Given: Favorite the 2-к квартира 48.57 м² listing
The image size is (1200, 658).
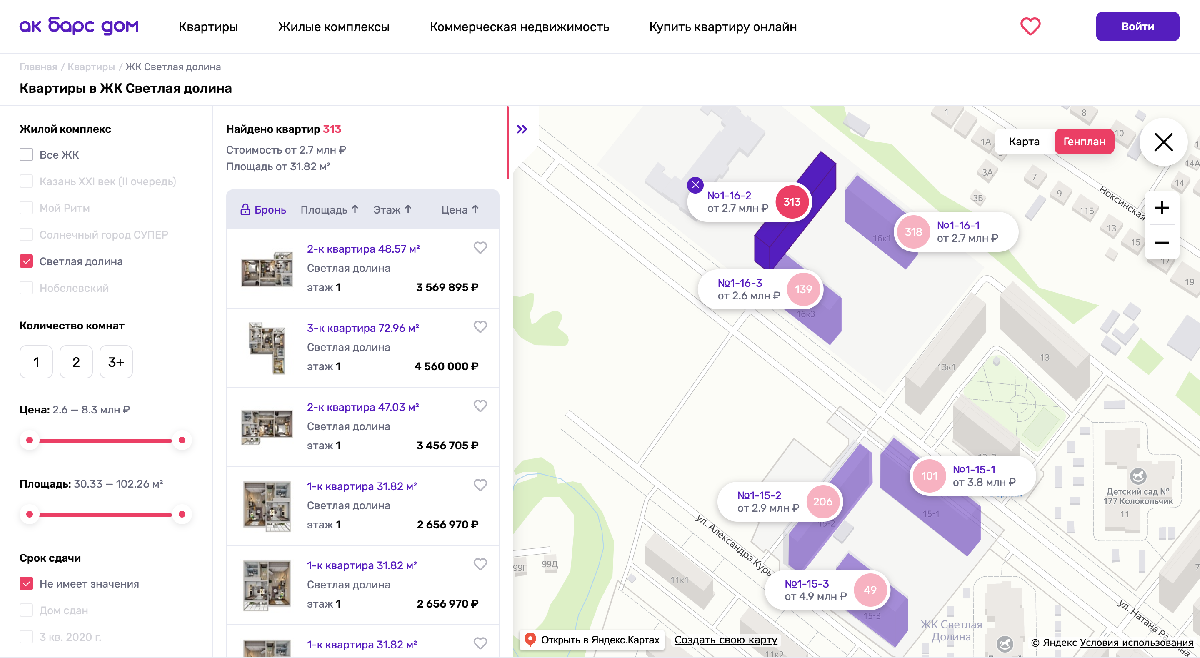Looking at the screenshot, I should coord(480,248).
